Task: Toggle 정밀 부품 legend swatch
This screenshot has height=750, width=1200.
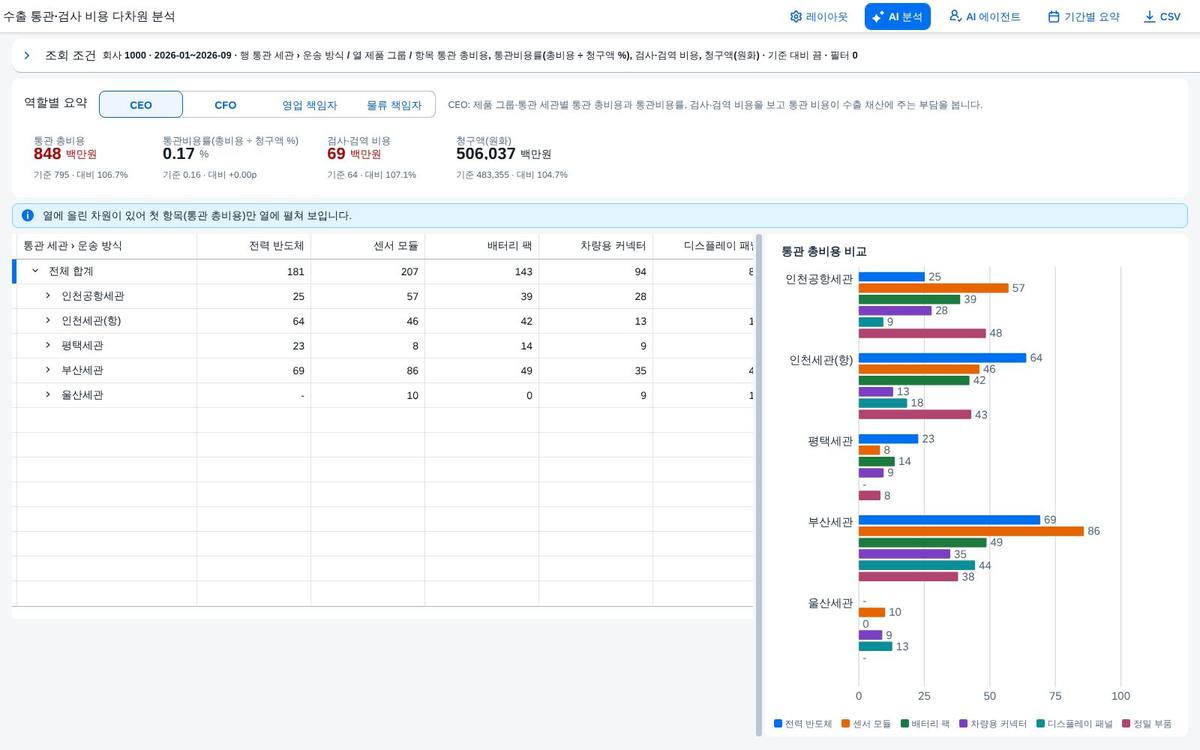Action: (x=1125, y=723)
